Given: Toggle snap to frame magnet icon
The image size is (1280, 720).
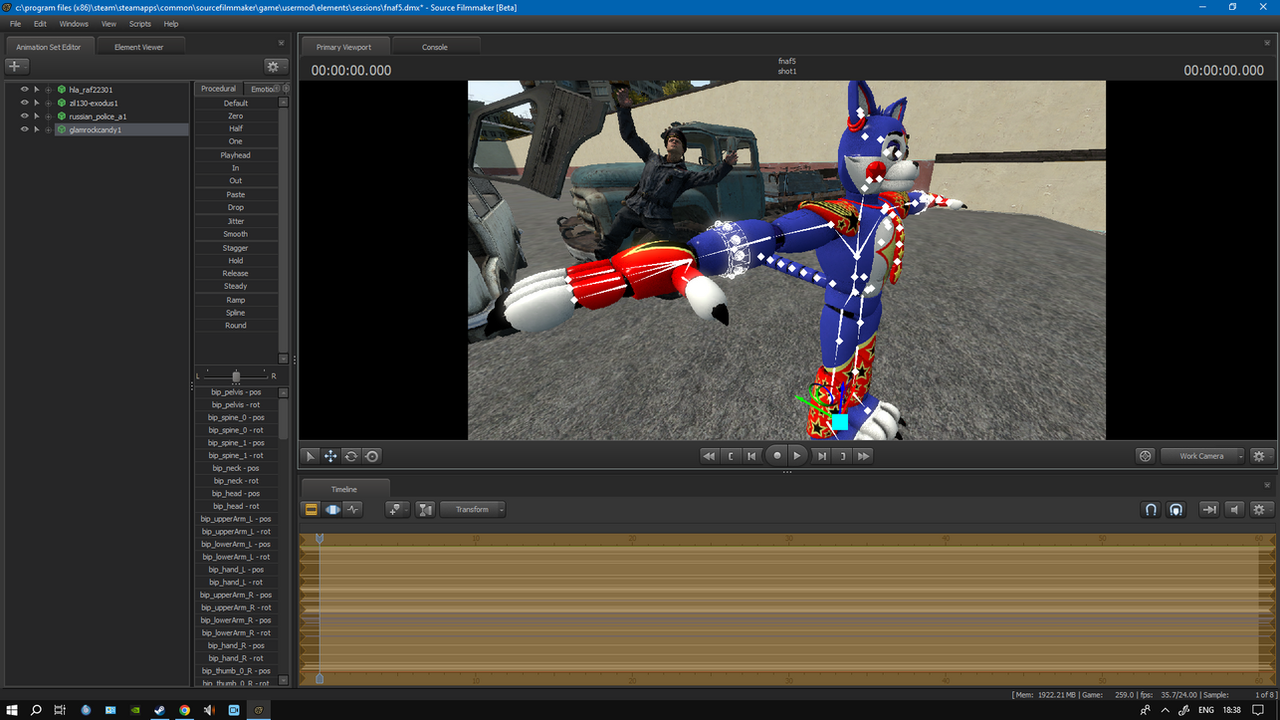Looking at the screenshot, I should click(x=1176, y=509).
